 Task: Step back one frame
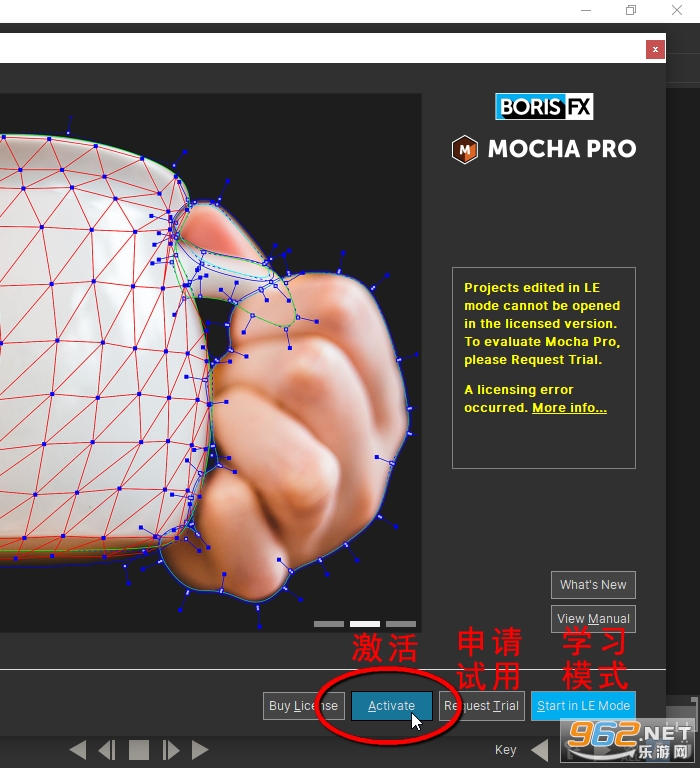107,750
